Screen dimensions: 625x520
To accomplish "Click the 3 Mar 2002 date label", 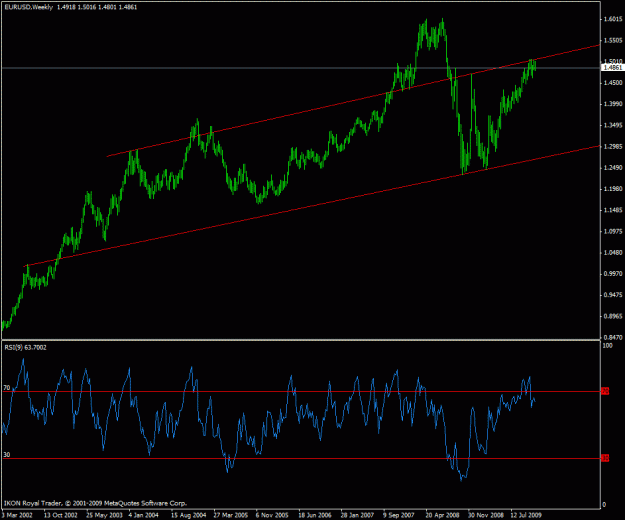I will click(17, 515).
